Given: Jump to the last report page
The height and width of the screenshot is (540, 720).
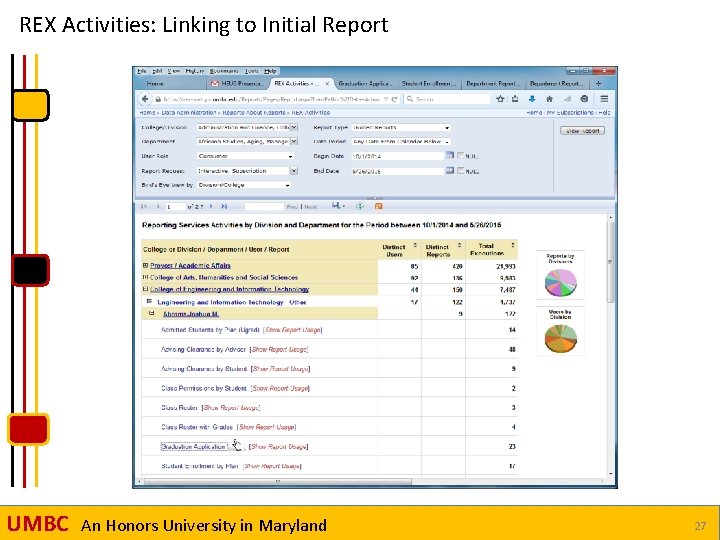Looking at the screenshot, I should click(224, 207).
